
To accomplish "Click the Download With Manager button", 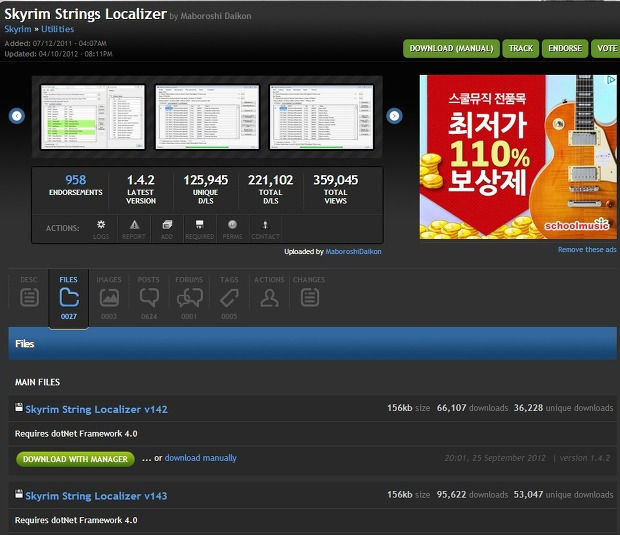I will point(75,459).
